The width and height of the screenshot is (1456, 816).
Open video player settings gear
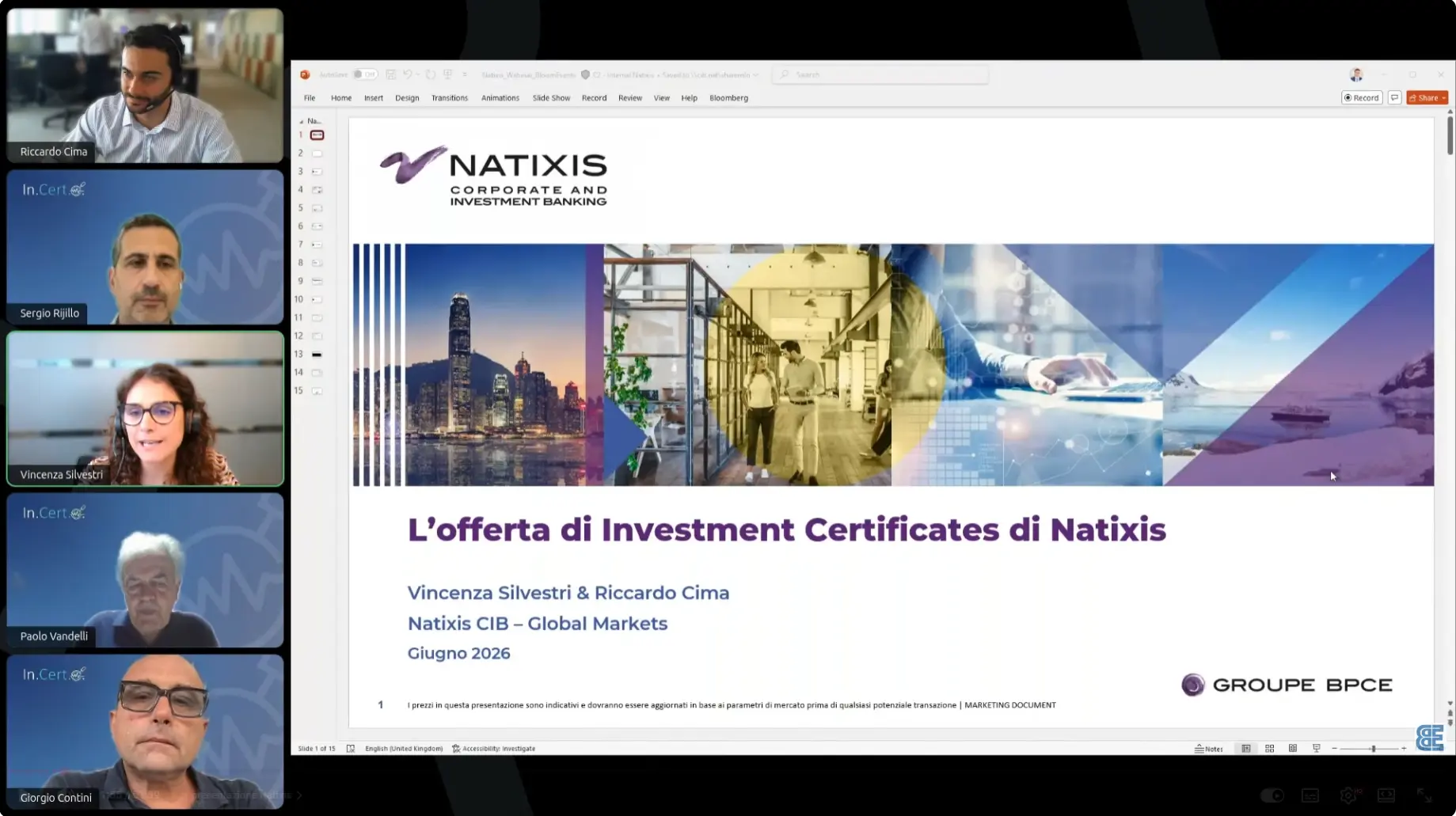[x=1348, y=795]
